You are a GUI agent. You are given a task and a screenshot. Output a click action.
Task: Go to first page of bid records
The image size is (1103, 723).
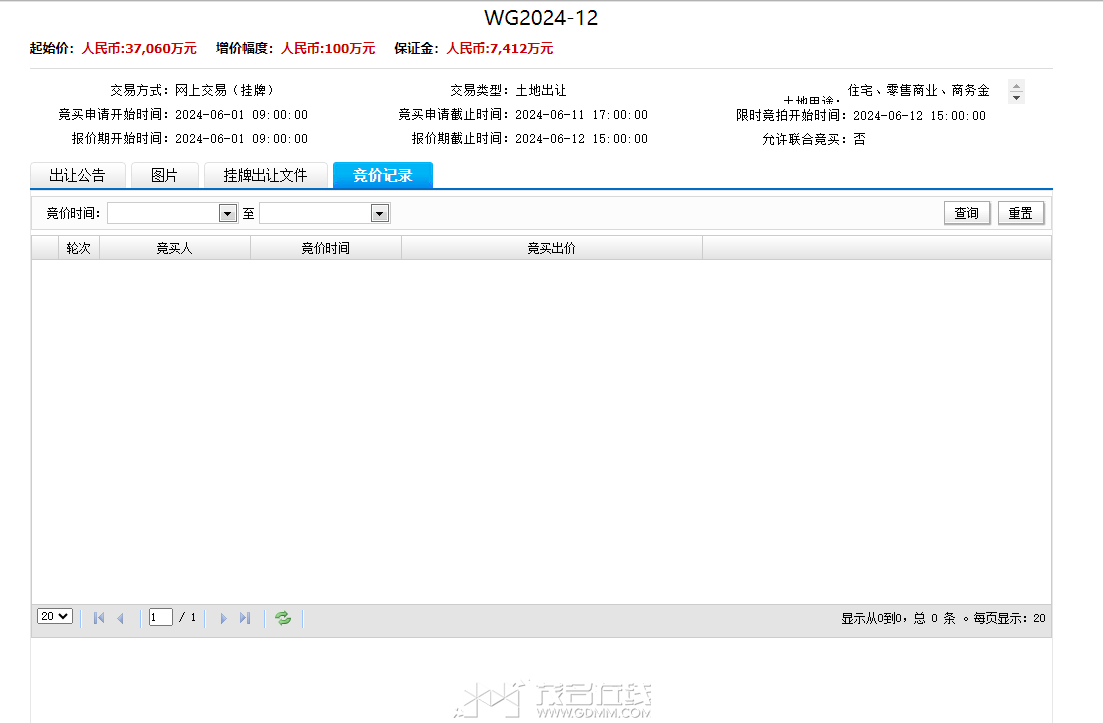(99, 618)
